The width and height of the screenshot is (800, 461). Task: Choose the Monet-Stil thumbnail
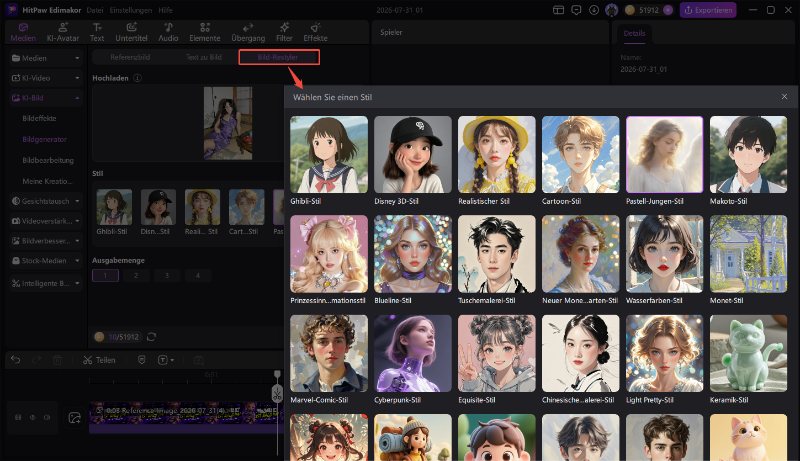coord(748,254)
